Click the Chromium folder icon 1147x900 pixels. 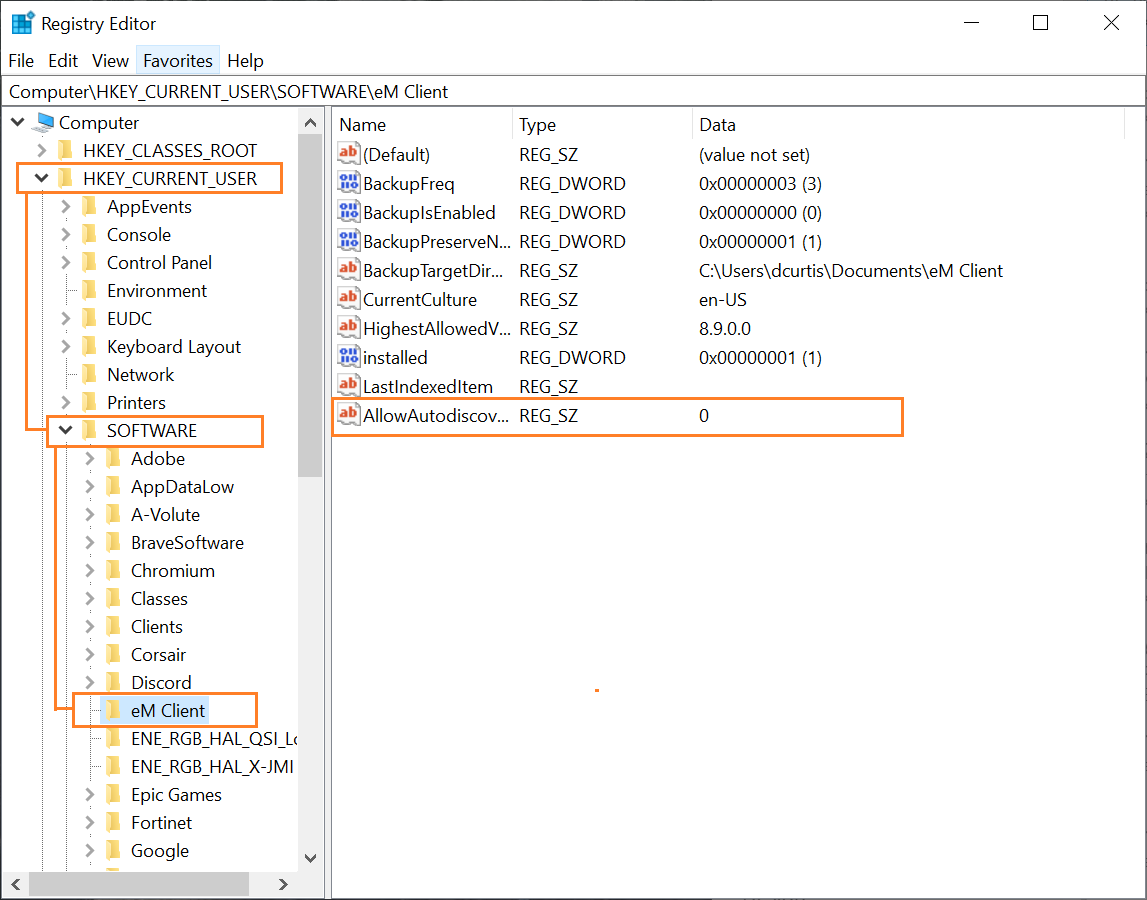click(x=113, y=570)
